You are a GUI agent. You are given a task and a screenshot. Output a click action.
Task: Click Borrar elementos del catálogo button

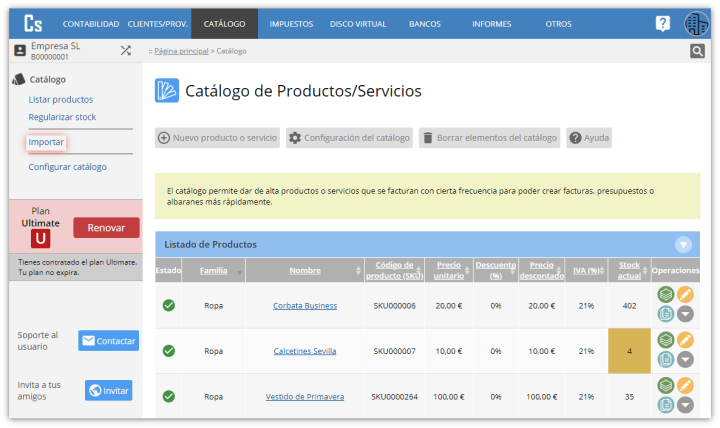tap(489, 138)
